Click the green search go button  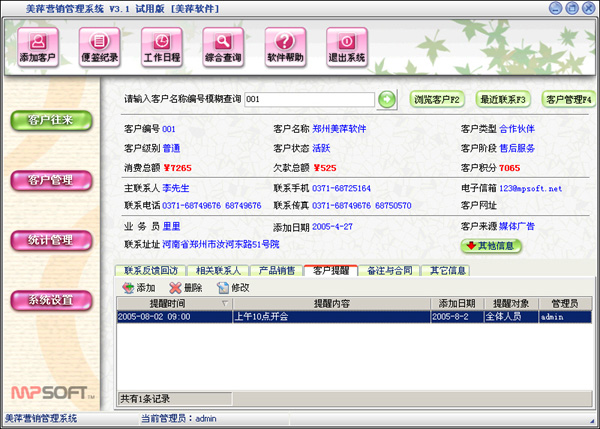pos(387,99)
